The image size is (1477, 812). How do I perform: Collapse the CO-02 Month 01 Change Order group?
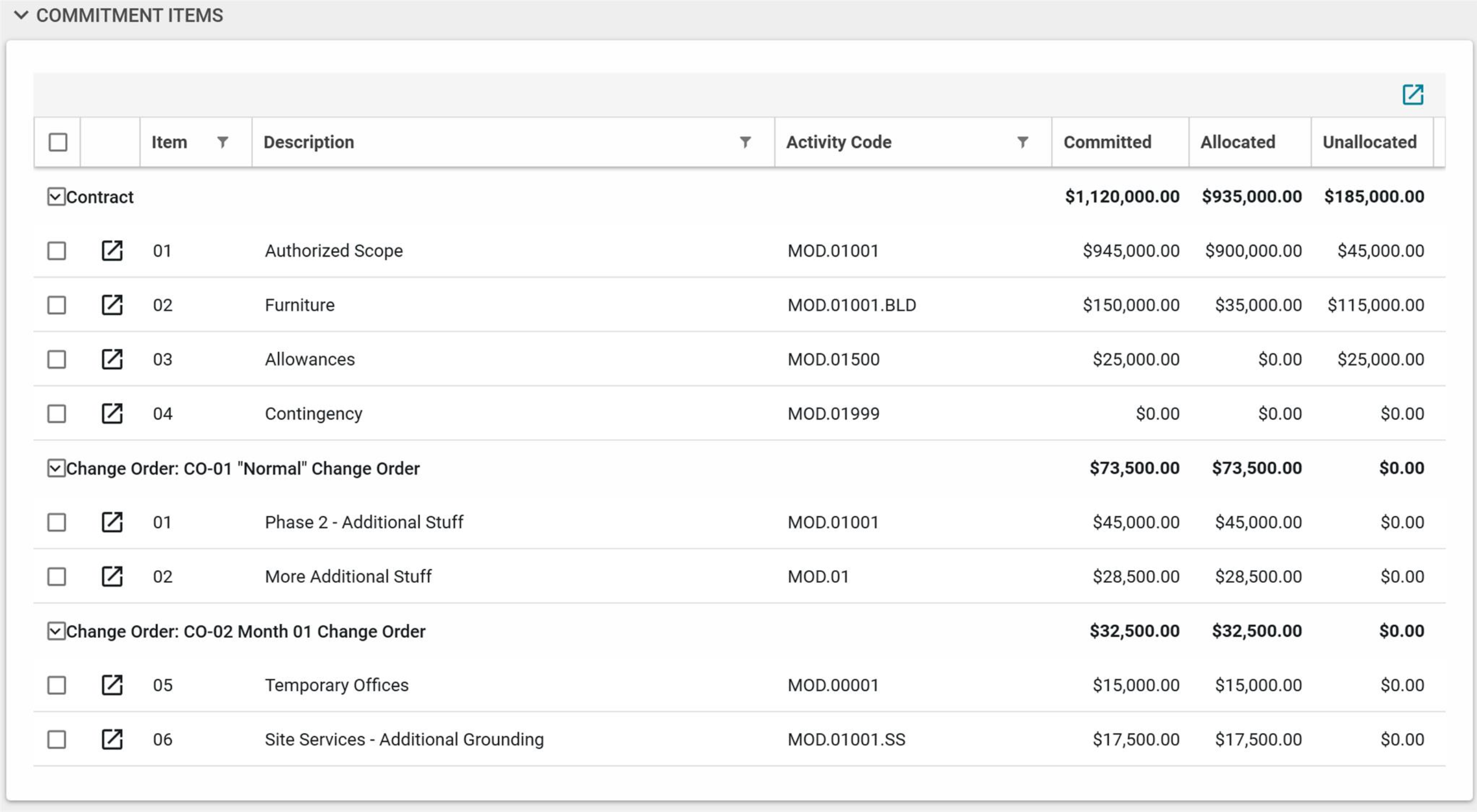[56, 631]
